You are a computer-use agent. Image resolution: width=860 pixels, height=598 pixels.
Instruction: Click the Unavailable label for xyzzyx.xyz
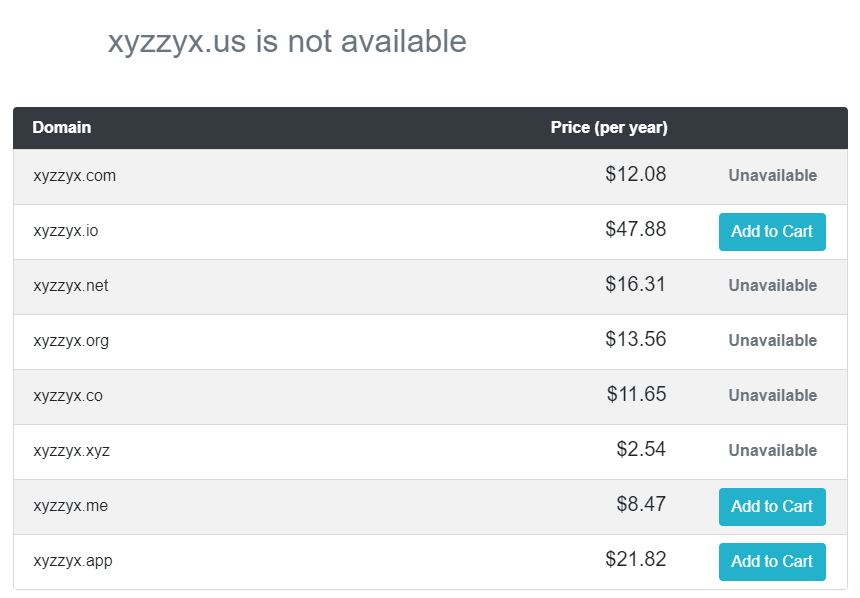pos(772,451)
